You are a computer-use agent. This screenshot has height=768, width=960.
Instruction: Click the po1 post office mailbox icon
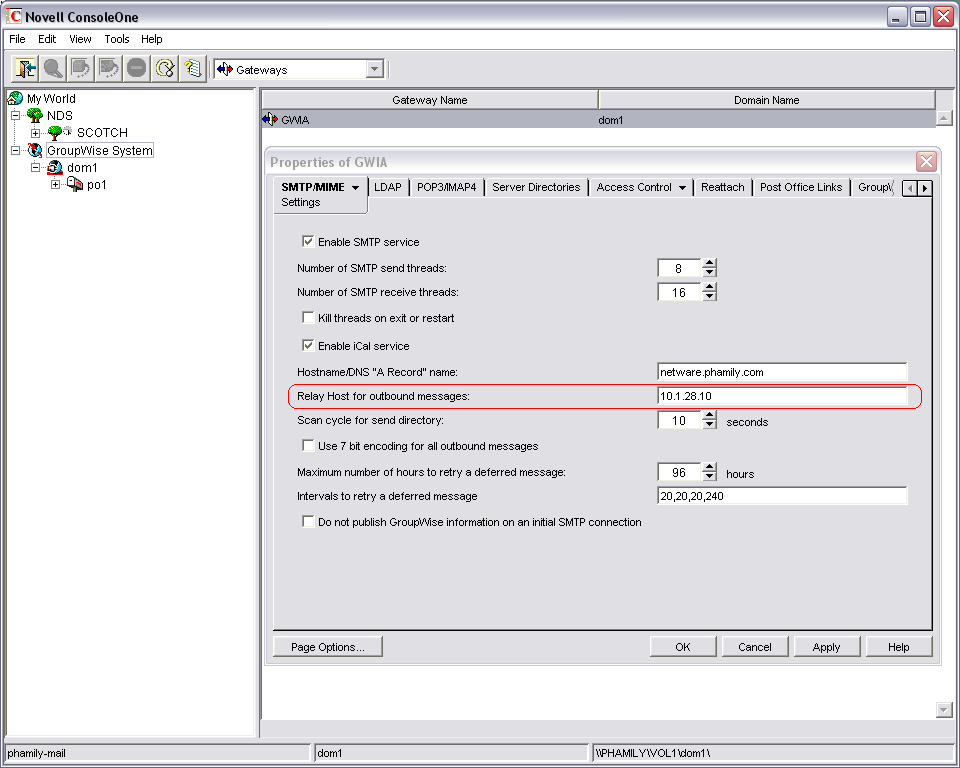(x=75, y=184)
